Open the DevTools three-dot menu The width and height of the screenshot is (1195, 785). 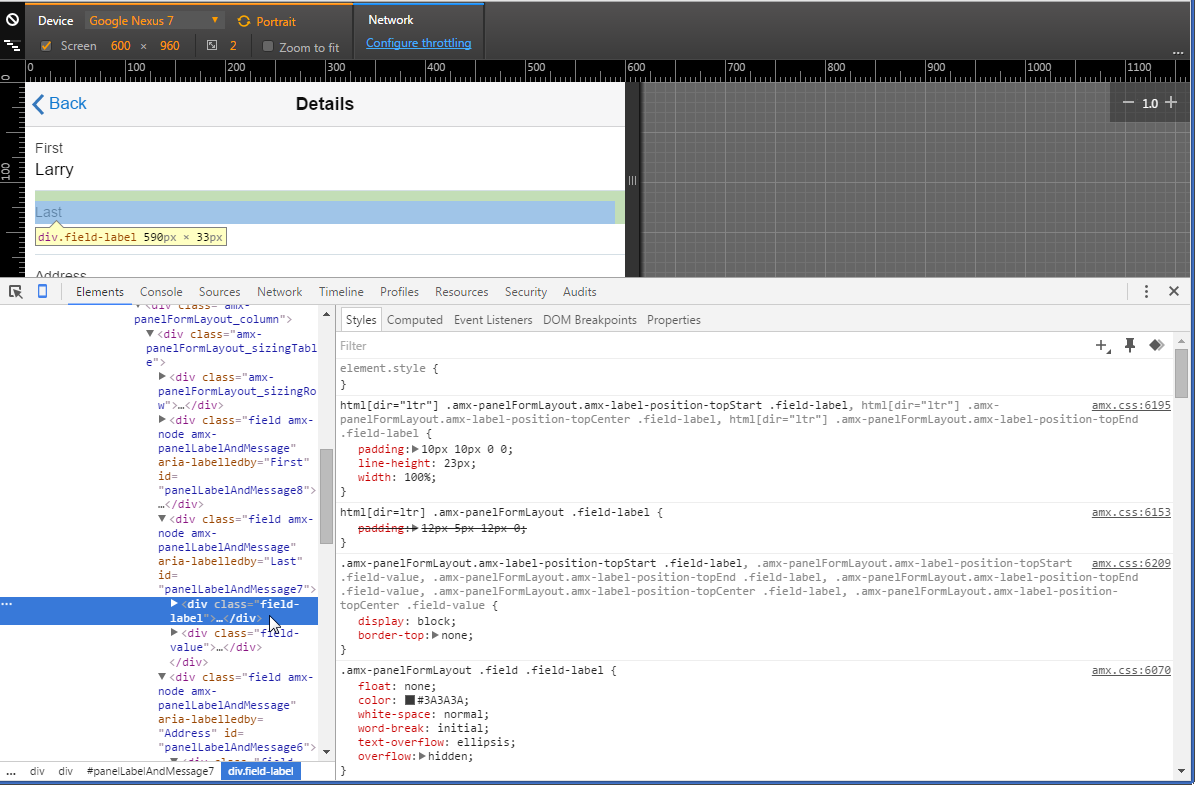(x=1146, y=292)
